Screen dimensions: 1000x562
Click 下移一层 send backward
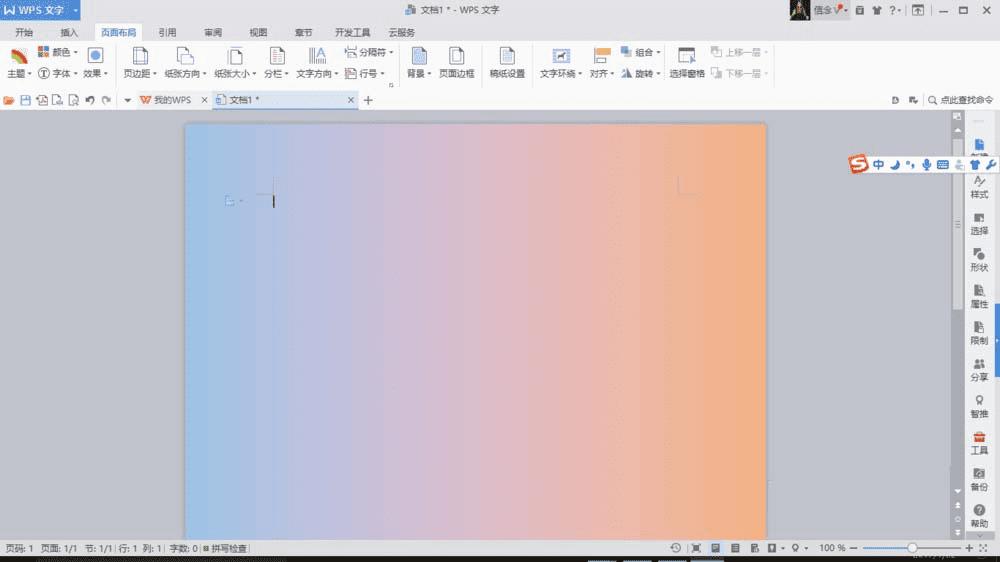(x=739, y=73)
